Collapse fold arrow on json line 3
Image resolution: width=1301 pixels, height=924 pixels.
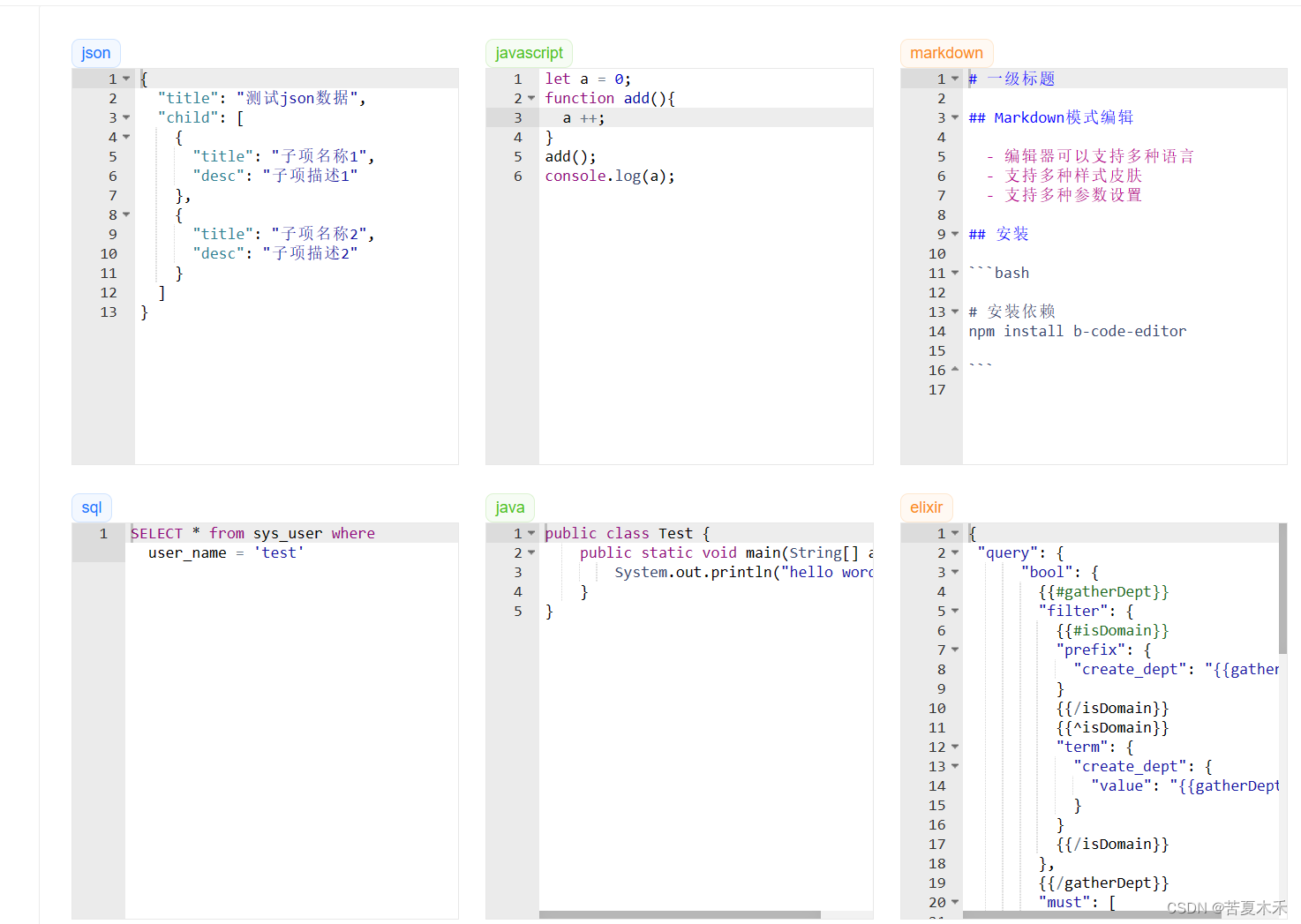click(x=126, y=117)
